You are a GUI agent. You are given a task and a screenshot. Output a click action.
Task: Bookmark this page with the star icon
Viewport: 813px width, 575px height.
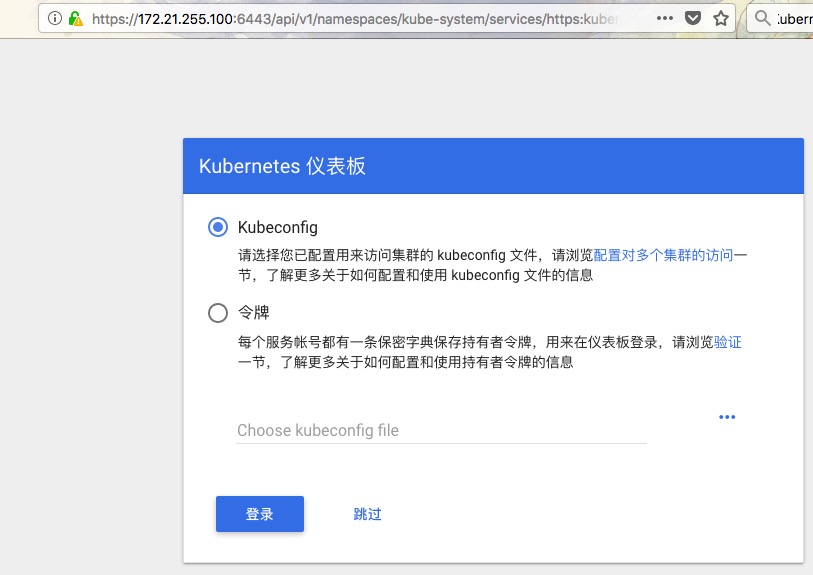coord(721,19)
